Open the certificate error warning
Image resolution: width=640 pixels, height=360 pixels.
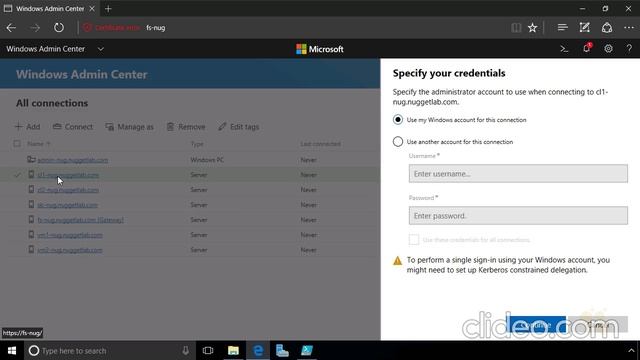[111, 28]
